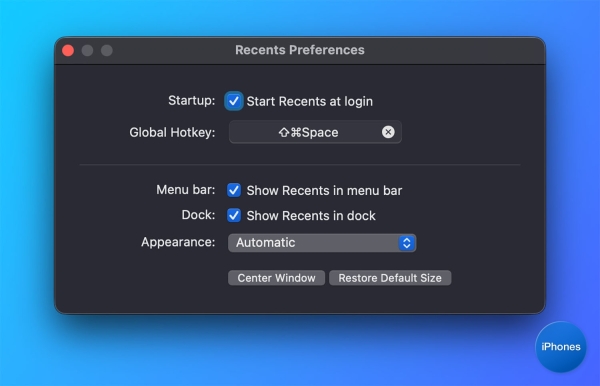
Task: Click the 'Show Recents in dock' label
Action: click(x=311, y=216)
